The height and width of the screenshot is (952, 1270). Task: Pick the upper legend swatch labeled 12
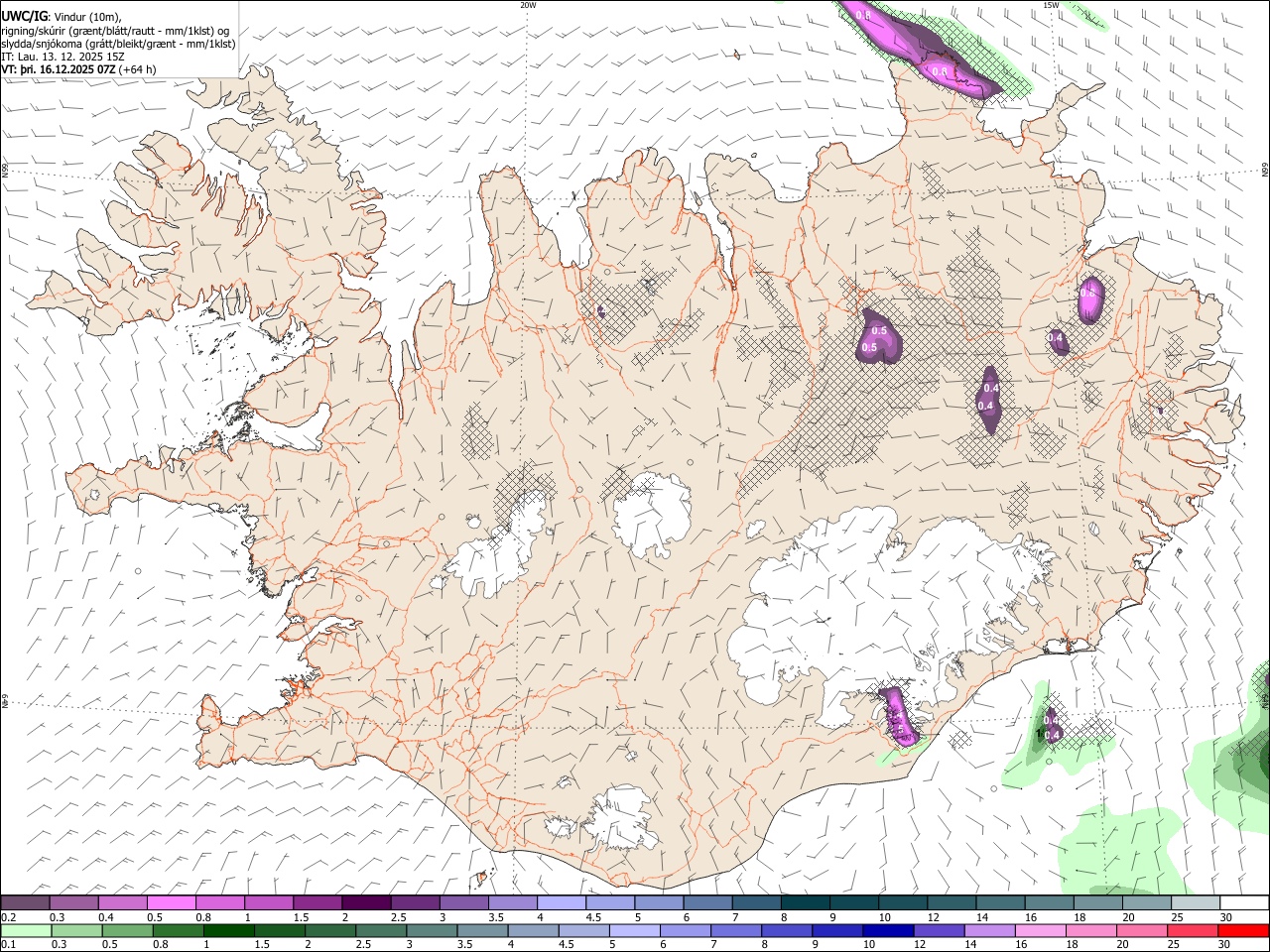click(951, 902)
